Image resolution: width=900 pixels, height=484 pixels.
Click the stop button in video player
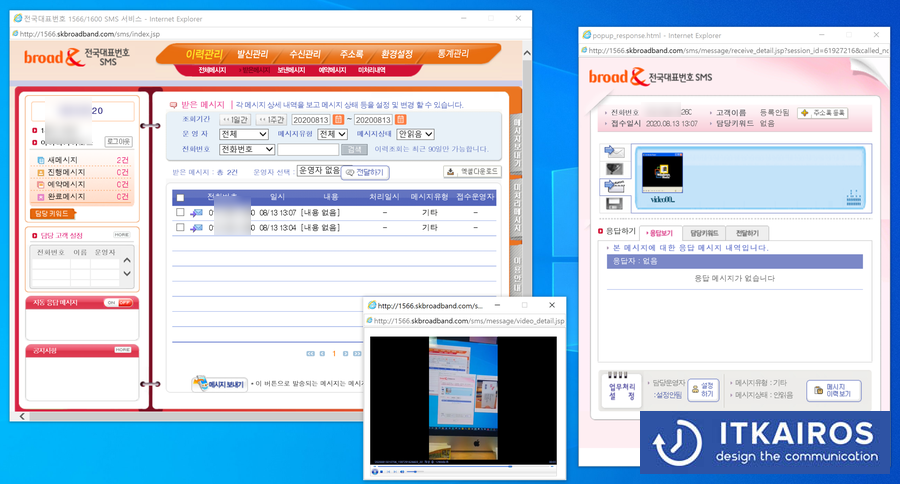[382, 471]
